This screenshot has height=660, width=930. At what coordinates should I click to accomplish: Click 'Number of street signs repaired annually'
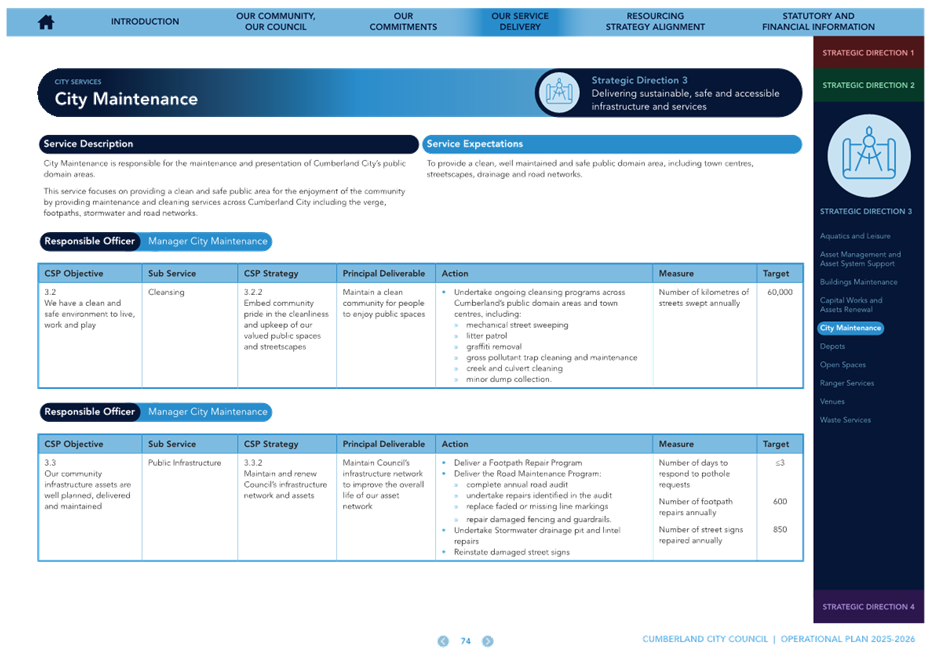[700, 535]
